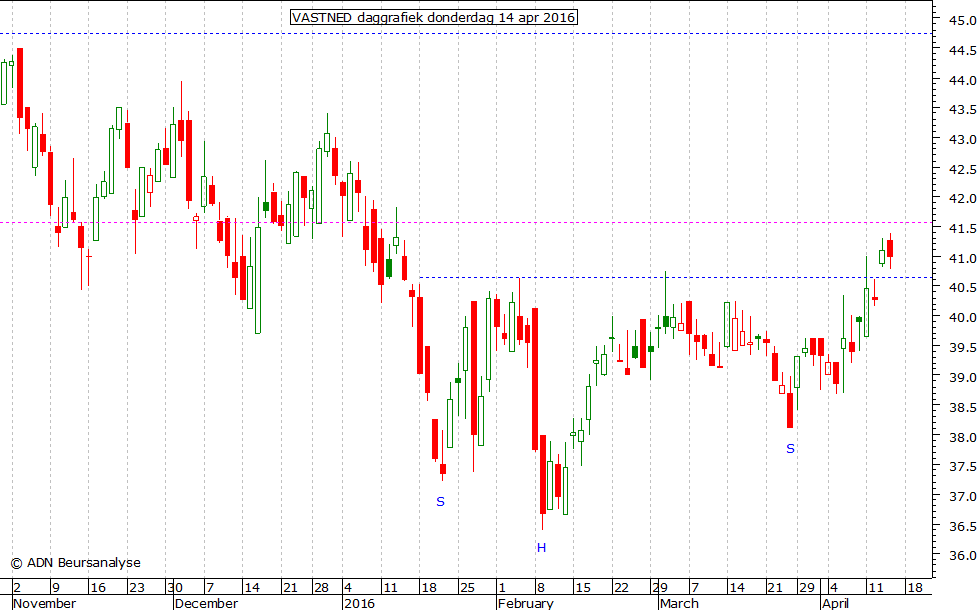Click the date label 18 in April

tap(915, 588)
